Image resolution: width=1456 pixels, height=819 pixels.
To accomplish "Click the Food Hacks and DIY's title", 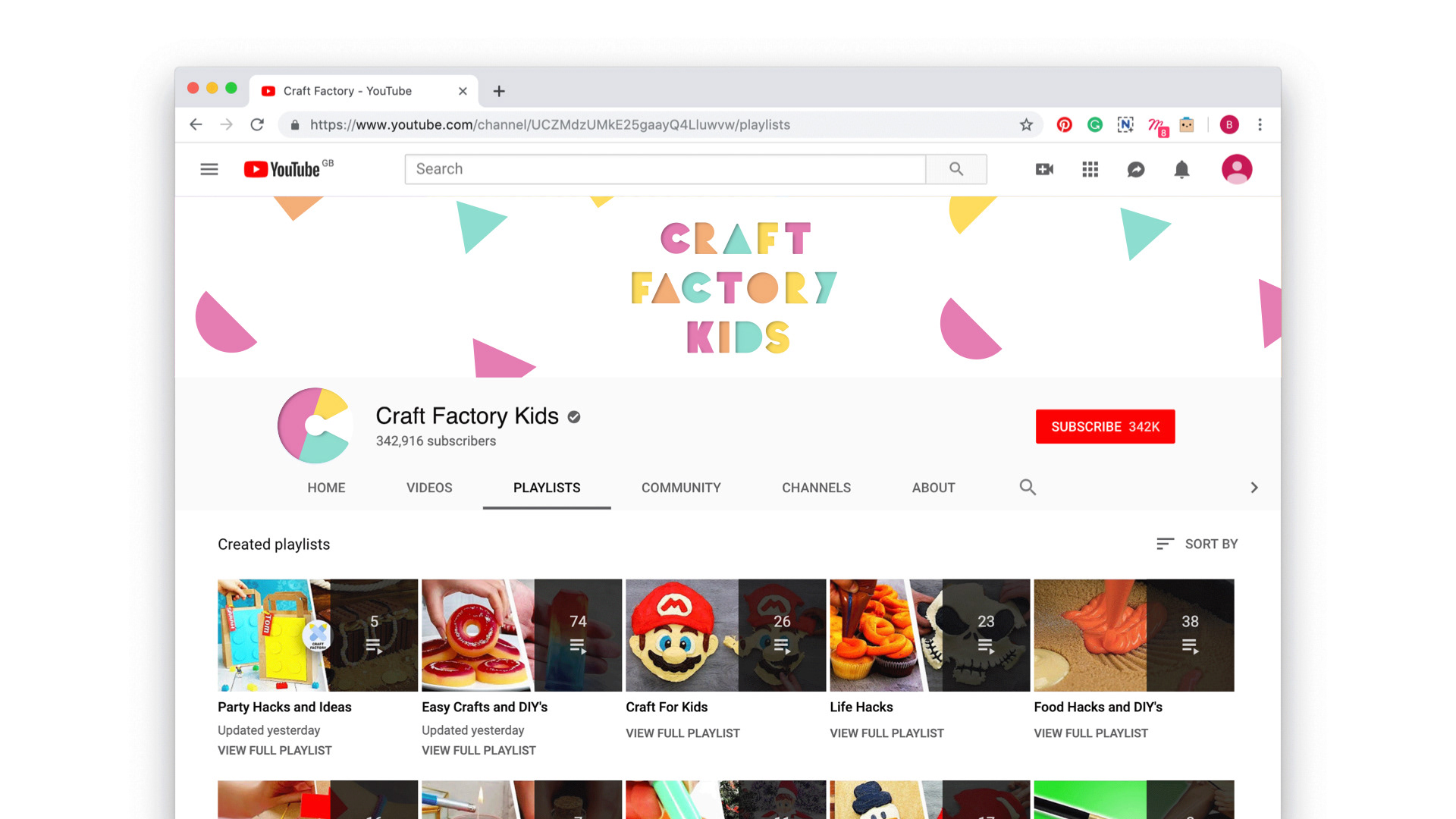I will point(1098,707).
